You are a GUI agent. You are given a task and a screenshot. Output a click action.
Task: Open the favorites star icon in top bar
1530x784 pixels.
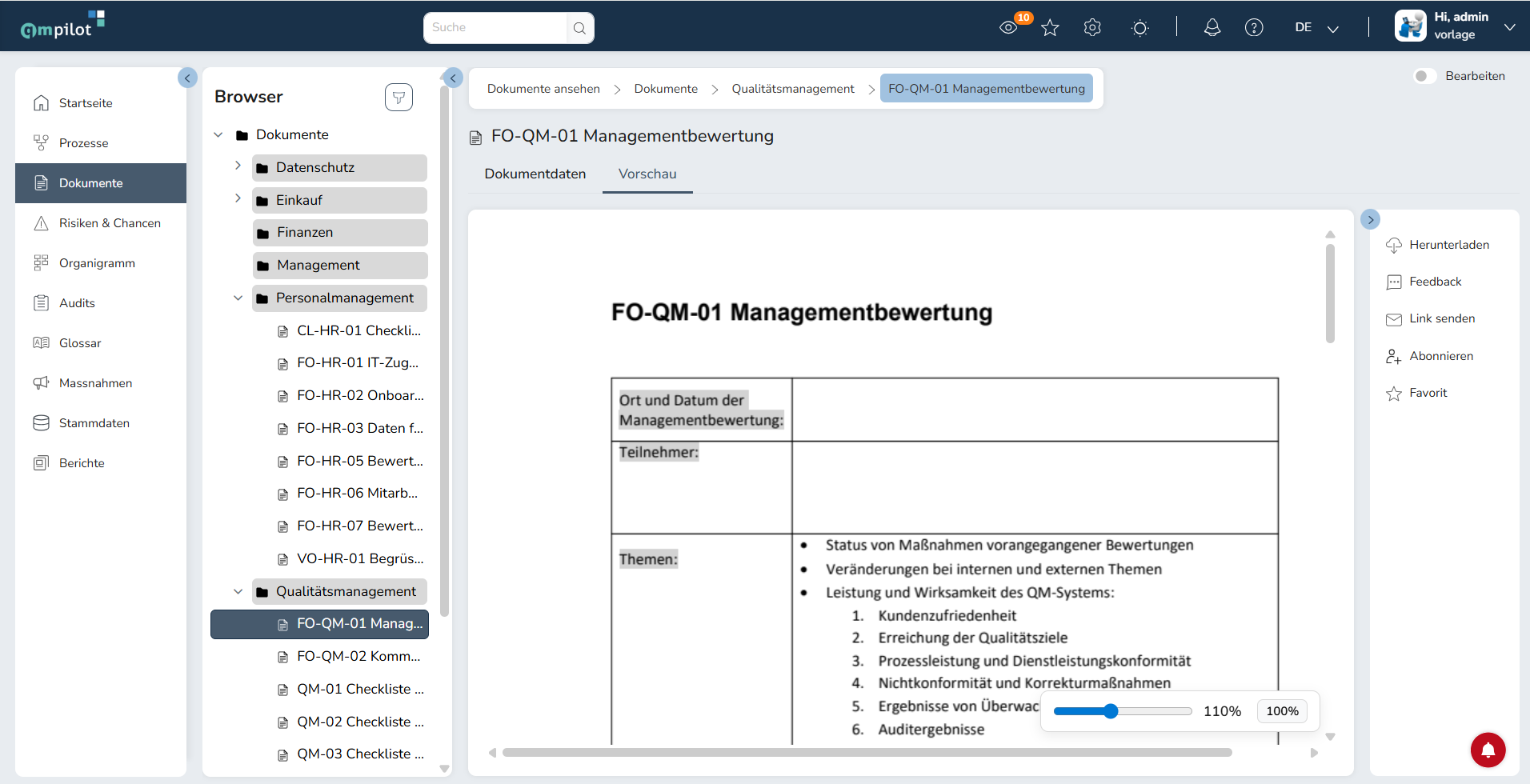pos(1050,28)
